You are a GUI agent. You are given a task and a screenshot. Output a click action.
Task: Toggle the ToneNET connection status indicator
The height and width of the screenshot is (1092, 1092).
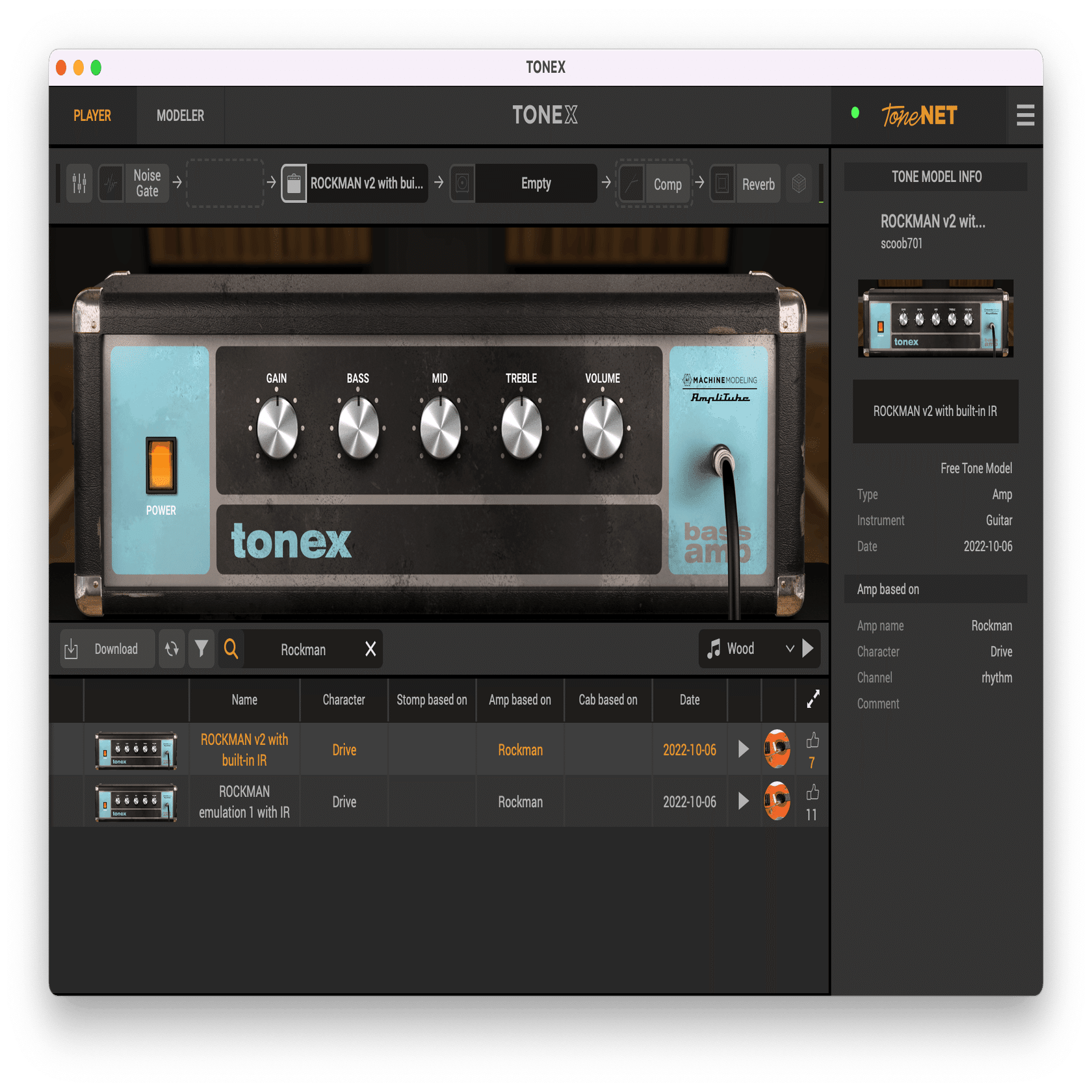[857, 112]
